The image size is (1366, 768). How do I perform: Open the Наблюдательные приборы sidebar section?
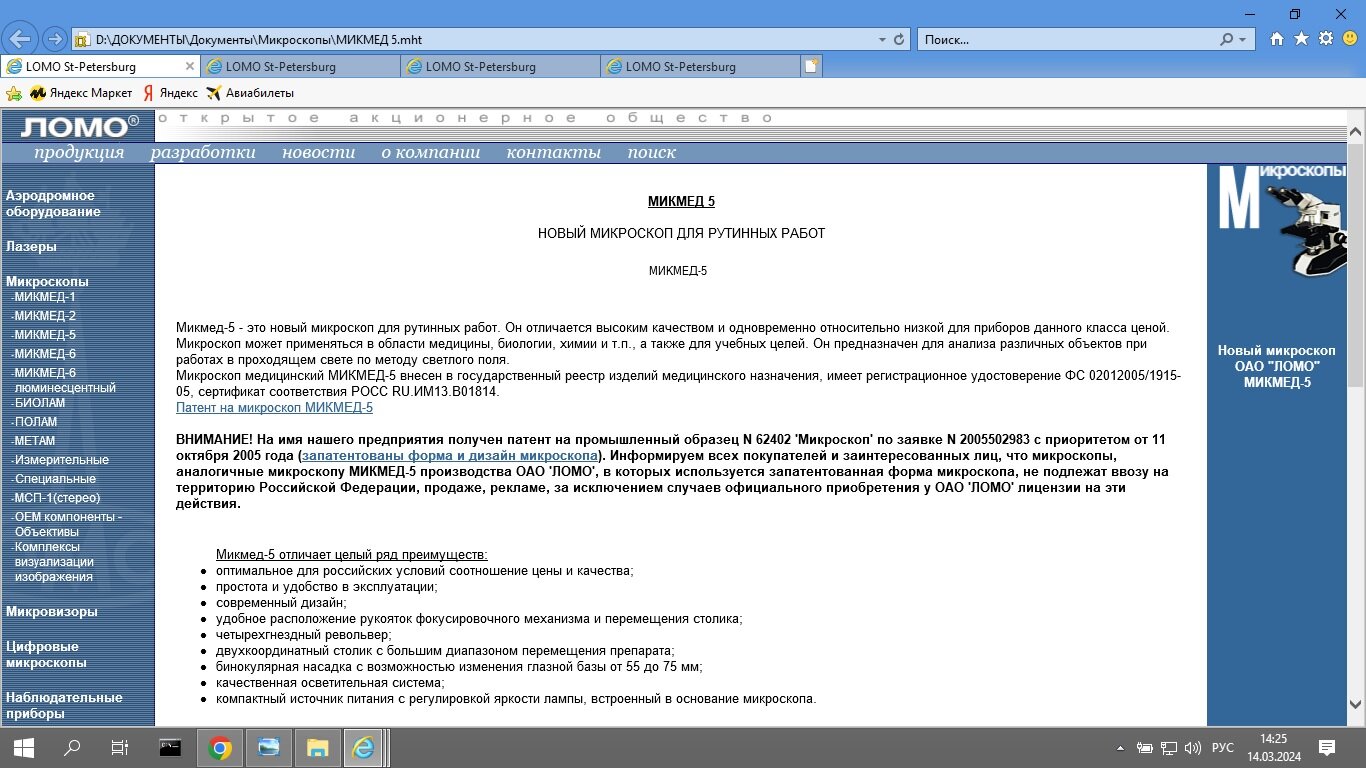point(64,706)
